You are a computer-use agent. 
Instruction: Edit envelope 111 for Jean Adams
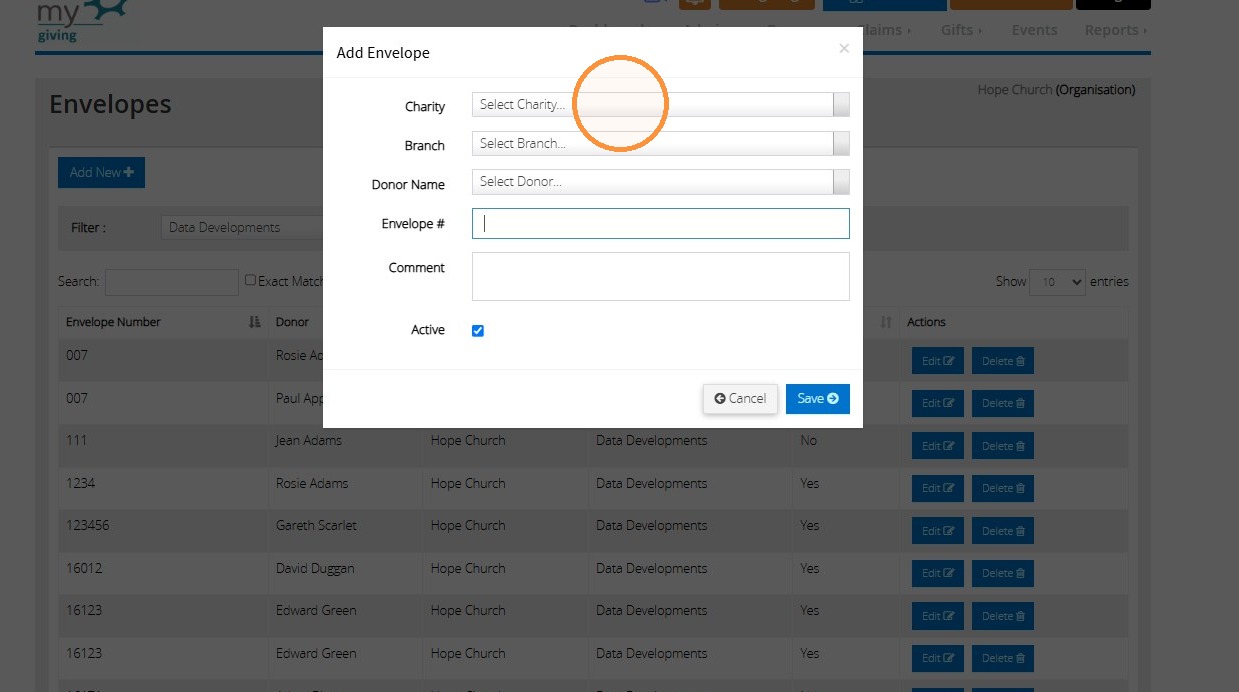(x=938, y=446)
